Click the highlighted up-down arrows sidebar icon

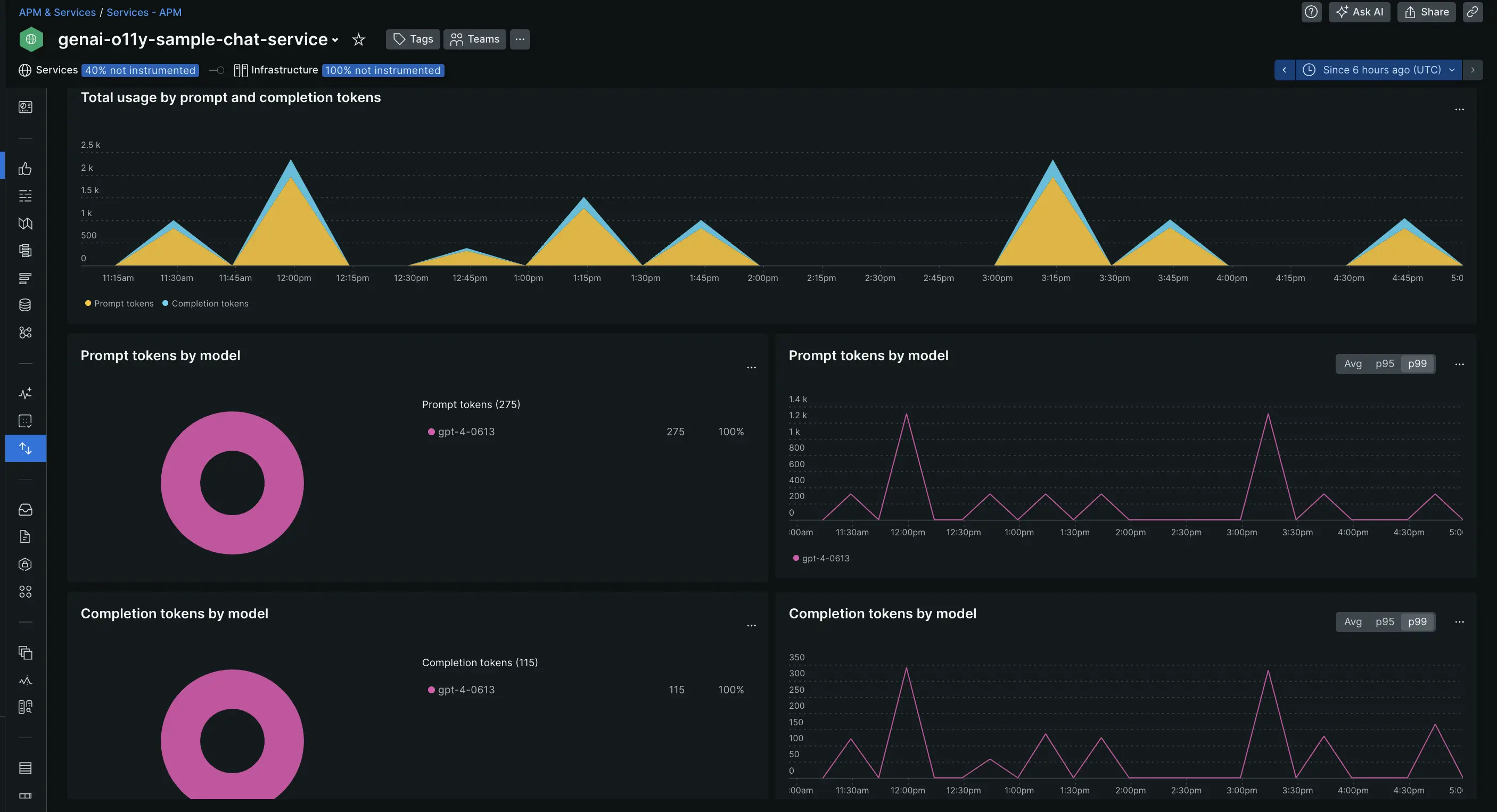[25, 449]
